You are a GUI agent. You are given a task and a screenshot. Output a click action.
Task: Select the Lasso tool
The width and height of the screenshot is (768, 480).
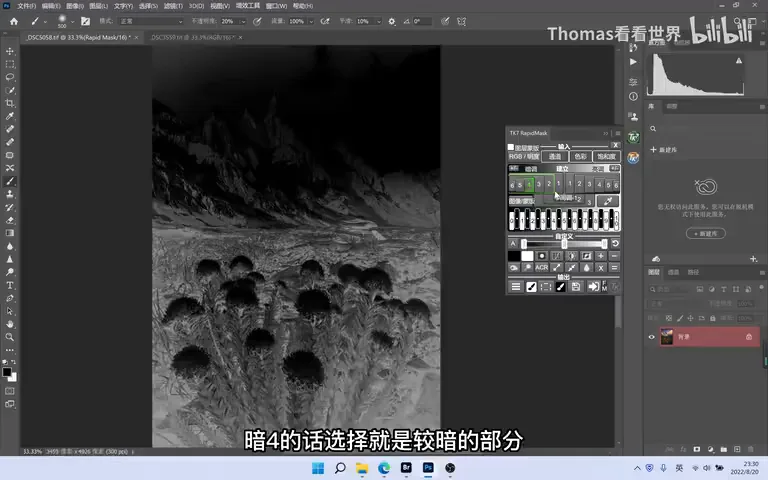coord(10,77)
